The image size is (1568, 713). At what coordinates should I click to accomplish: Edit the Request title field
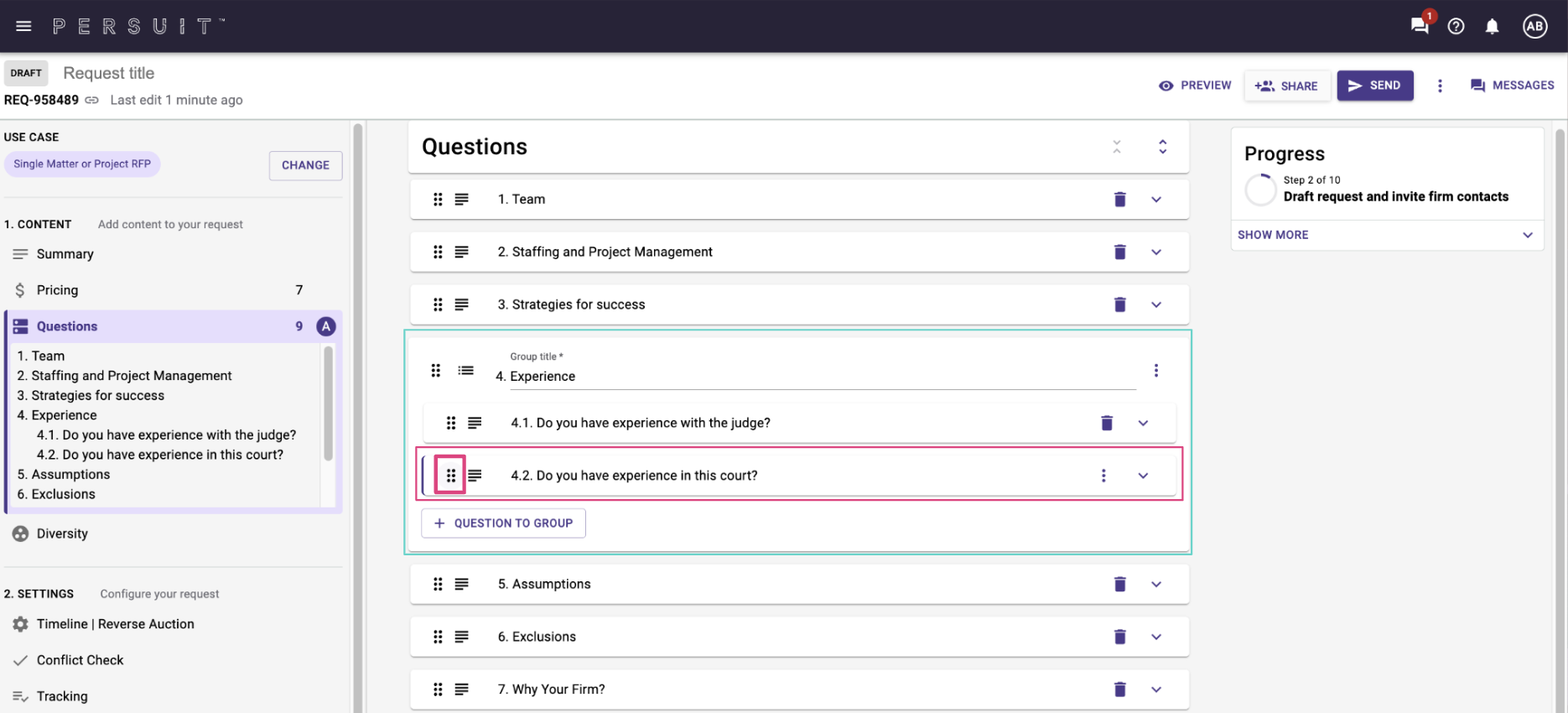pos(109,73)
